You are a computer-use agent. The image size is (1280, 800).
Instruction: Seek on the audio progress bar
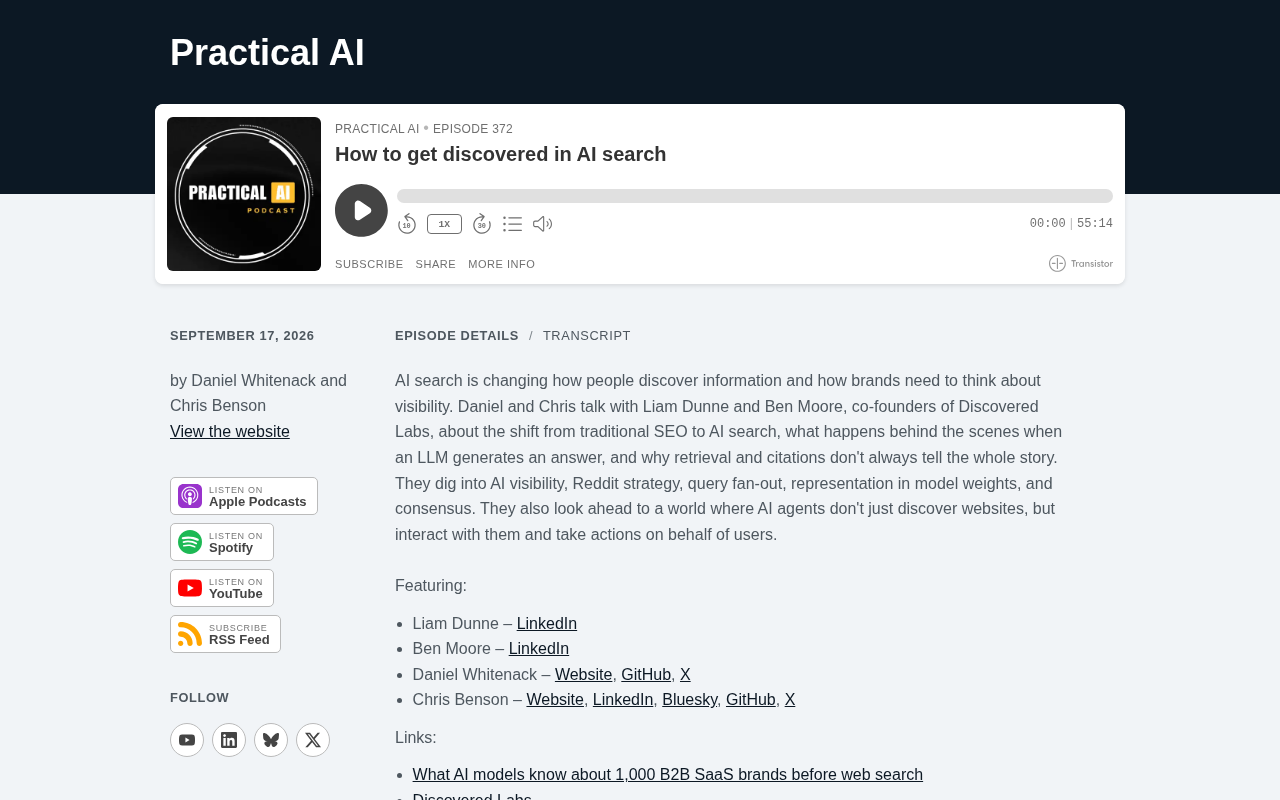pos(755,196)
